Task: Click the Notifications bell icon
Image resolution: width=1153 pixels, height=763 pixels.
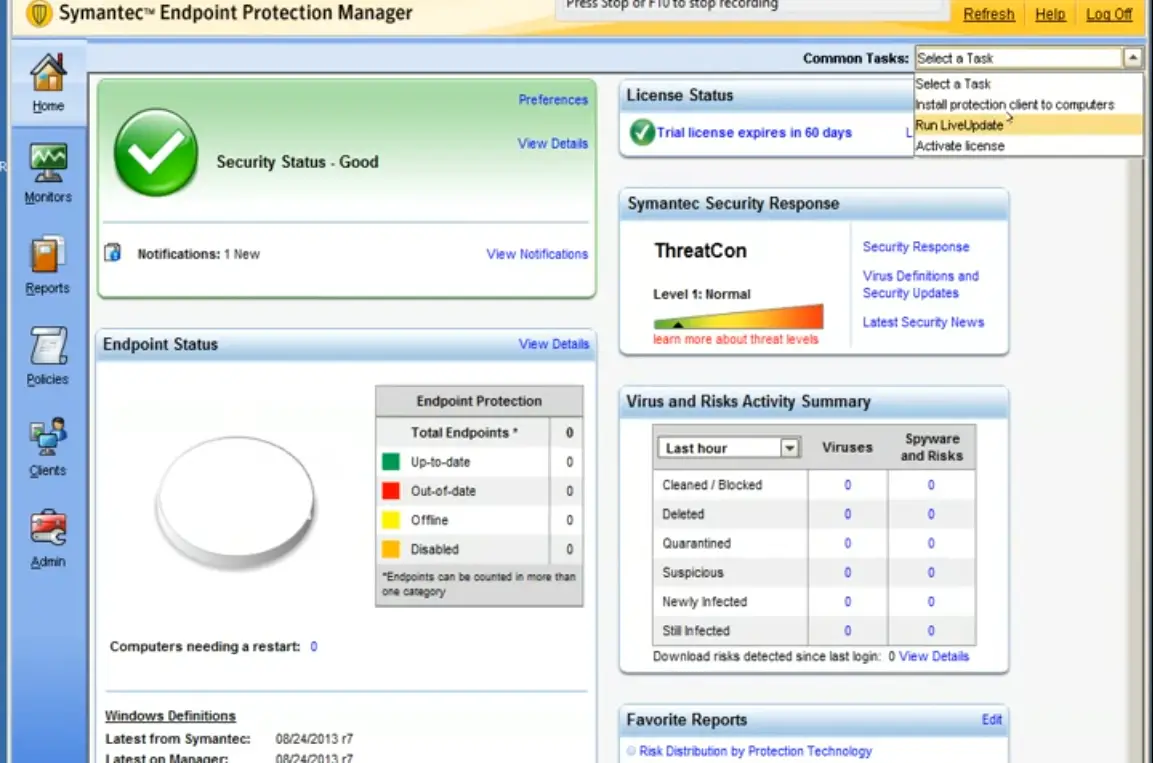Action: [113, 253]
